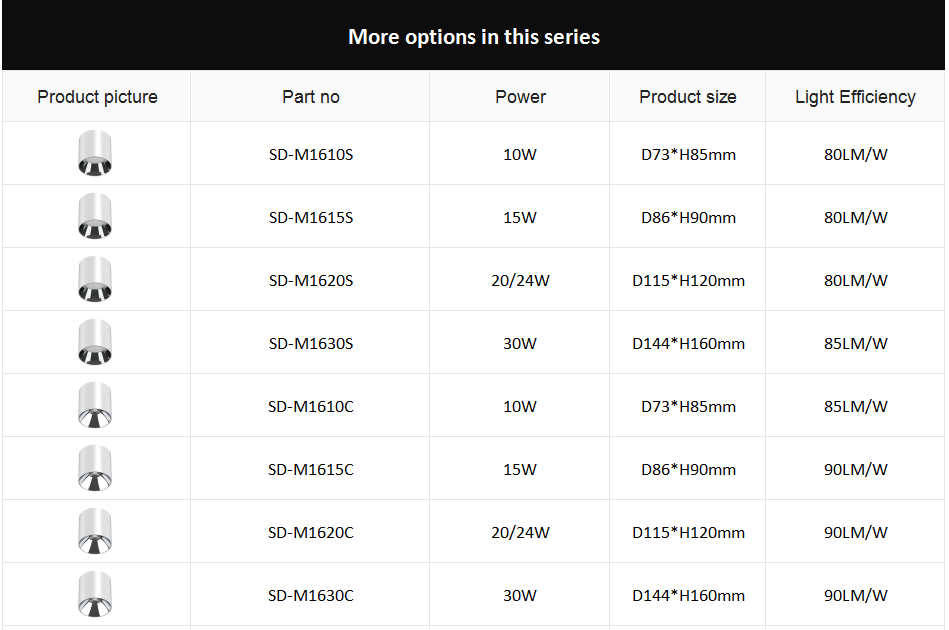Open the SD-M1610S product picture thumbnail
This screenshot has height=630, width=949.
tap(95, 153)
